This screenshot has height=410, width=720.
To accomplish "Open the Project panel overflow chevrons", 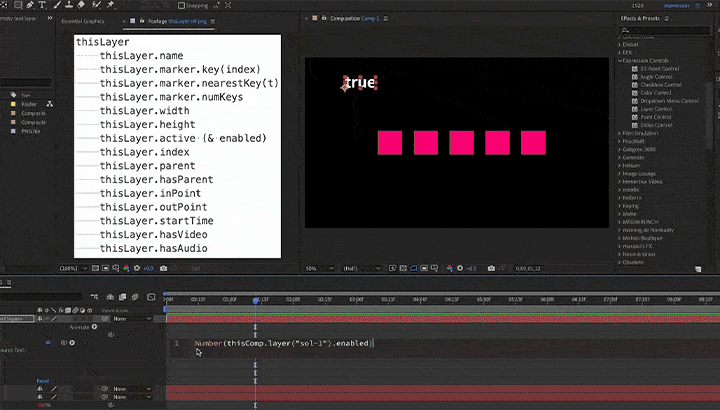I will pyautogui.click(x=50, y=18).
